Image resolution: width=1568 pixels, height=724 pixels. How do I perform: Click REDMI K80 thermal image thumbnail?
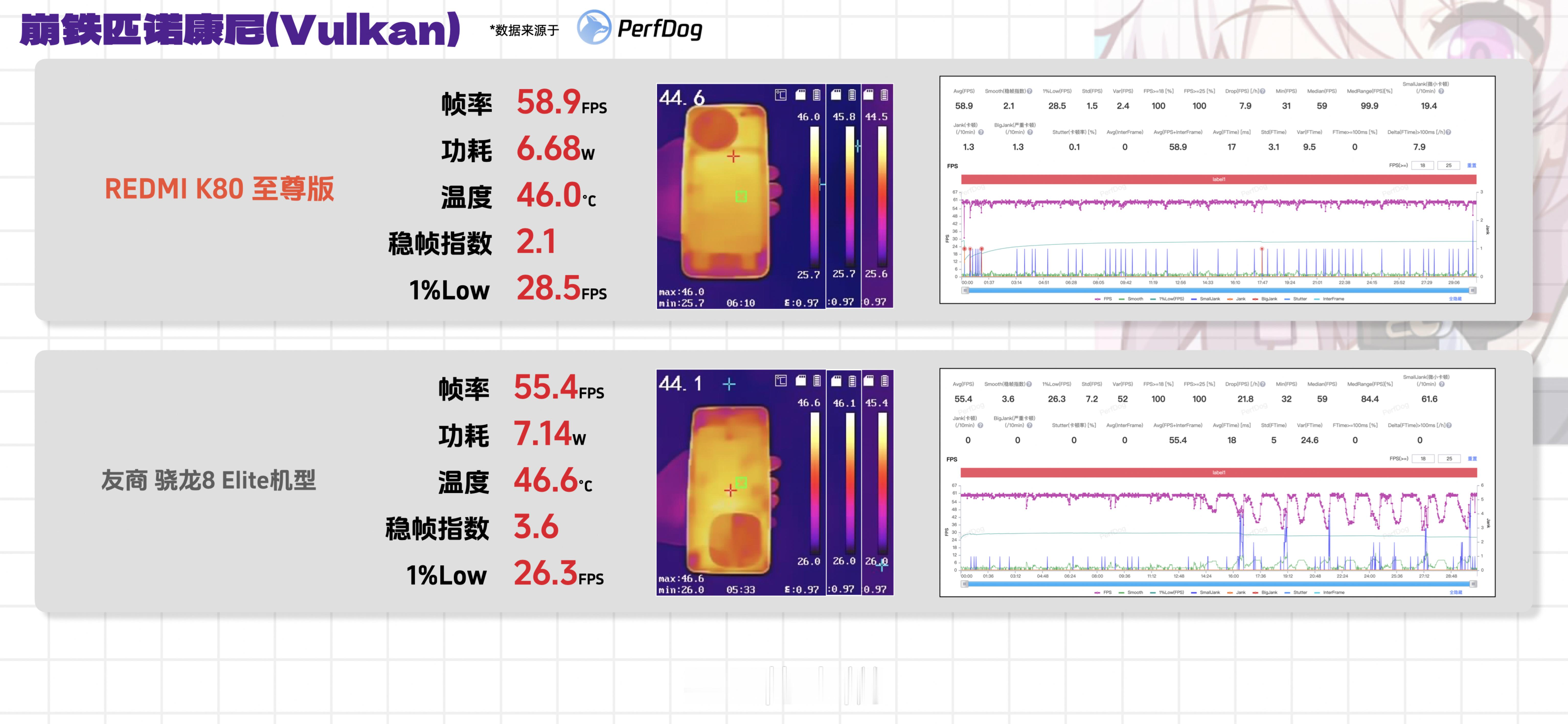tap(775, 196)
